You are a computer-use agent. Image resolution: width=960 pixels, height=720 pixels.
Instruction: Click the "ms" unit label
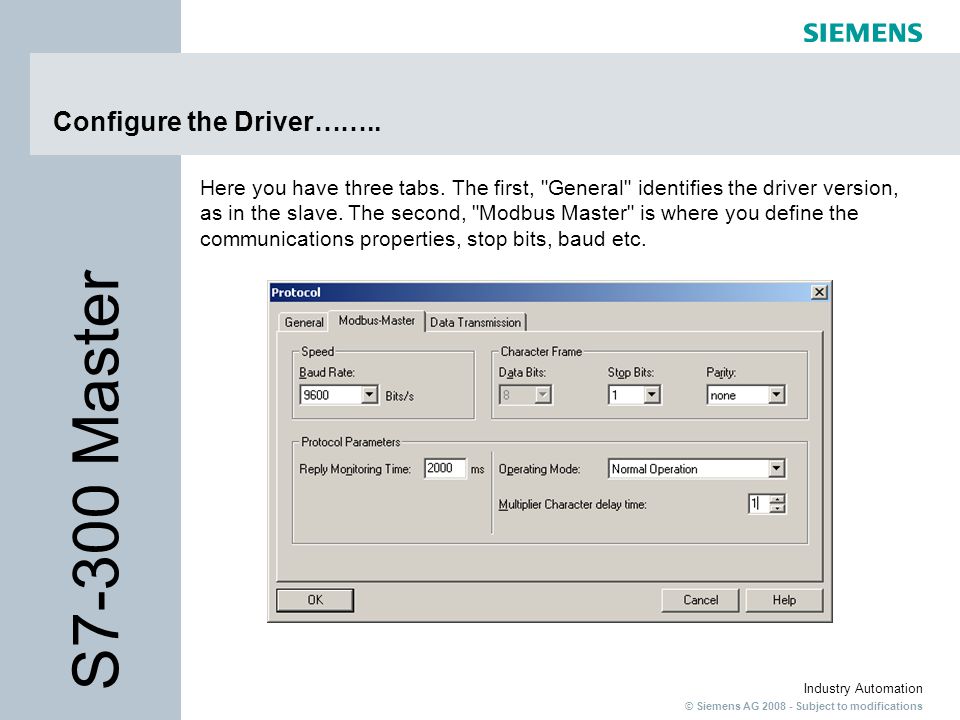coord(478,469)
